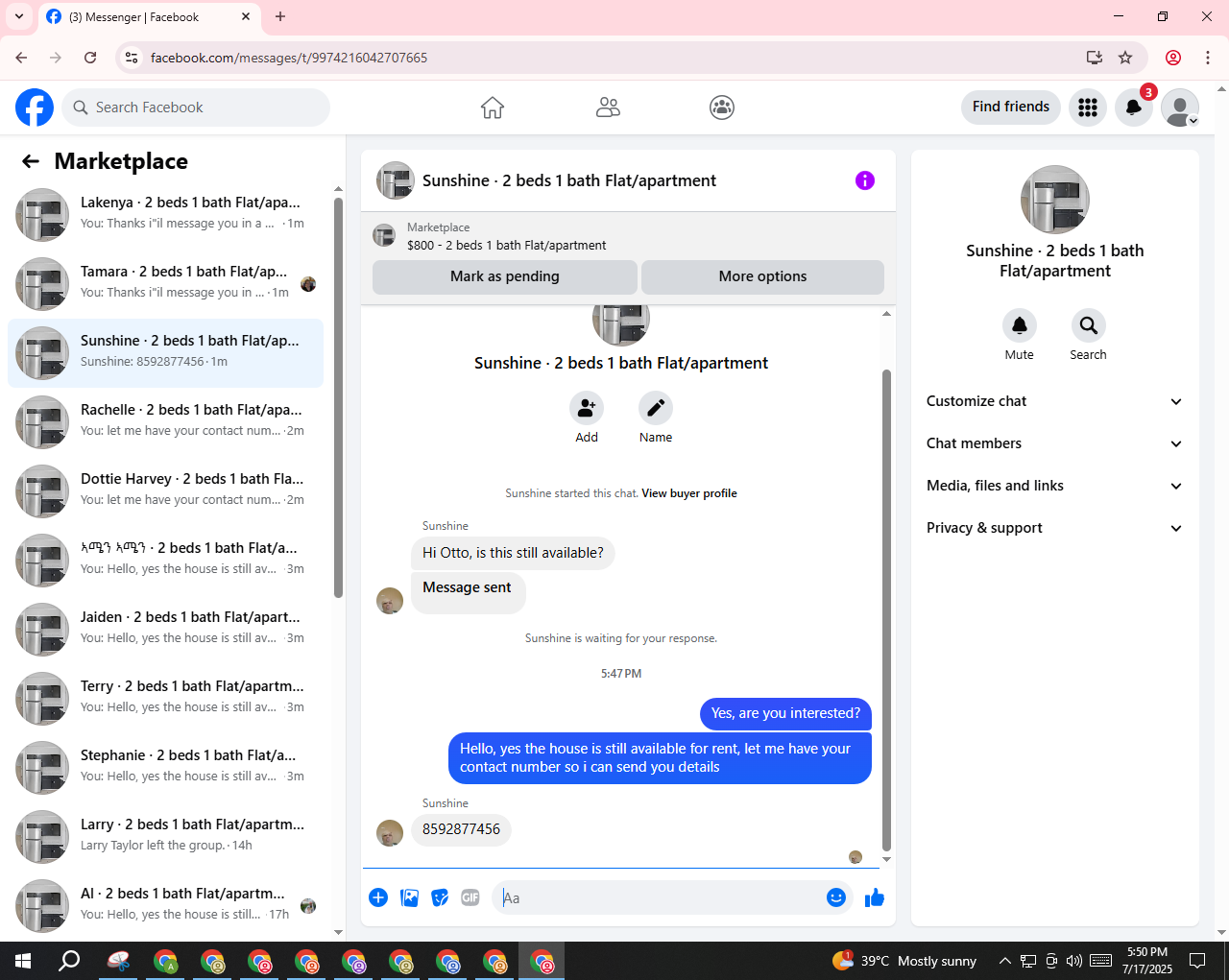Expand Customize chat section
This screenshot has height=980, width=1229.
coord(1054,401)
